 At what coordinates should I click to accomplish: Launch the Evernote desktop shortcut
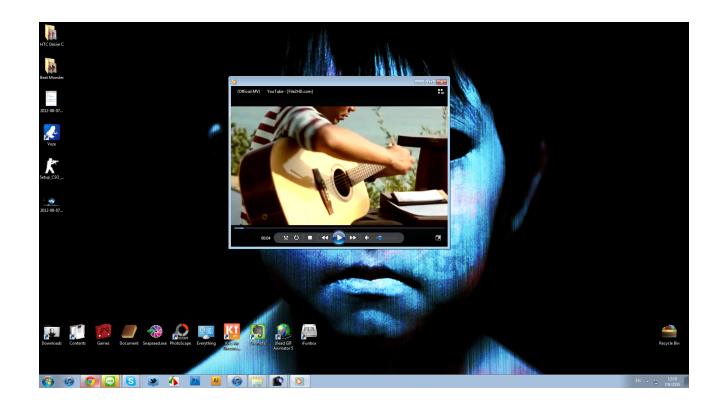(258, 335)
